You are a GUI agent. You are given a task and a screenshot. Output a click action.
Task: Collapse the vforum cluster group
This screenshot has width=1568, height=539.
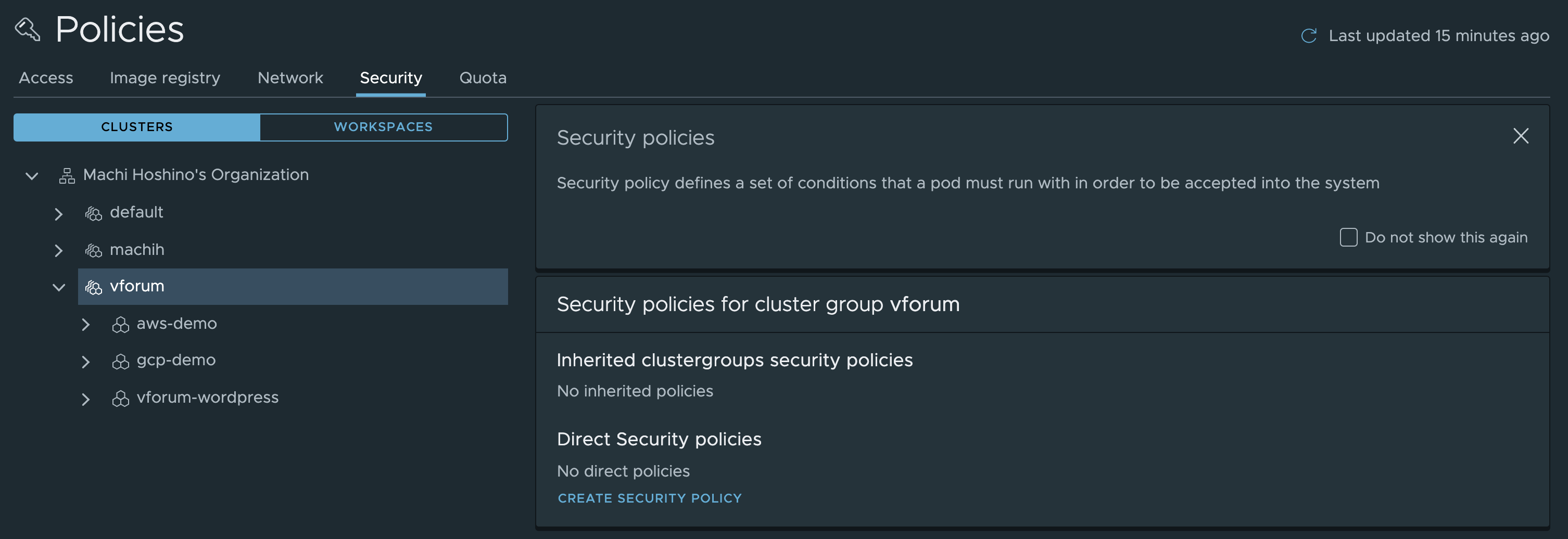pos(58,287)
